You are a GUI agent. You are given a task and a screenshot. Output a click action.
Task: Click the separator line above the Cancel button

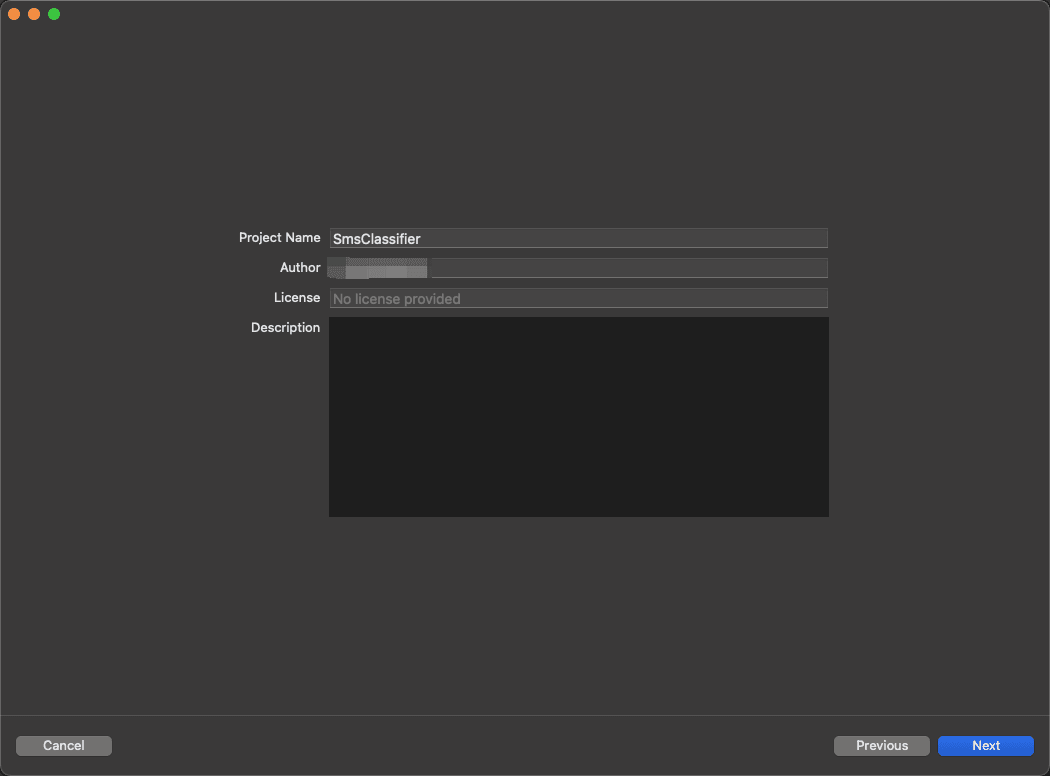click(525, 715)
